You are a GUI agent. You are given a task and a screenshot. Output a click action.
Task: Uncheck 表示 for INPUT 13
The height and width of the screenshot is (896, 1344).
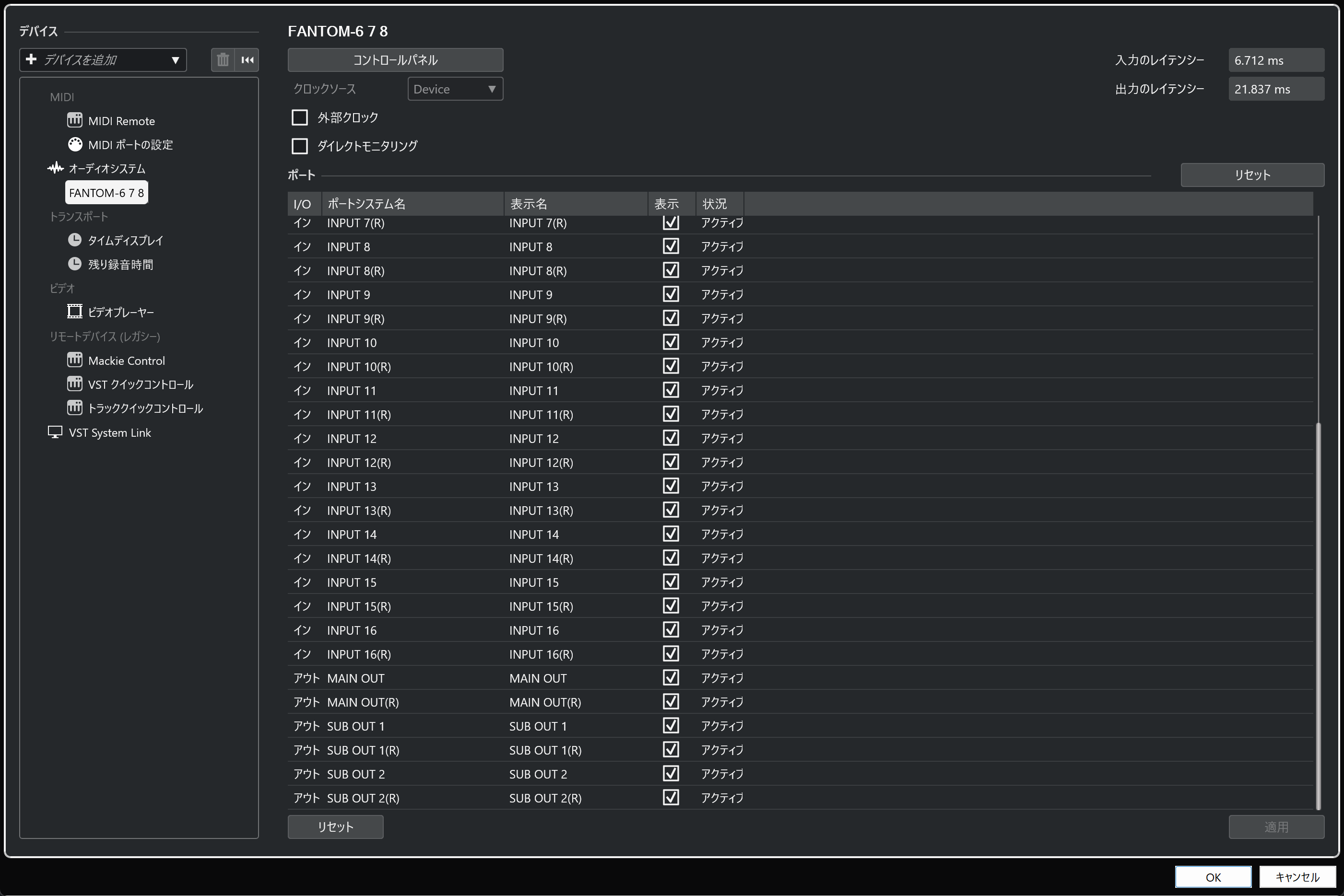(x=671, y=486)
